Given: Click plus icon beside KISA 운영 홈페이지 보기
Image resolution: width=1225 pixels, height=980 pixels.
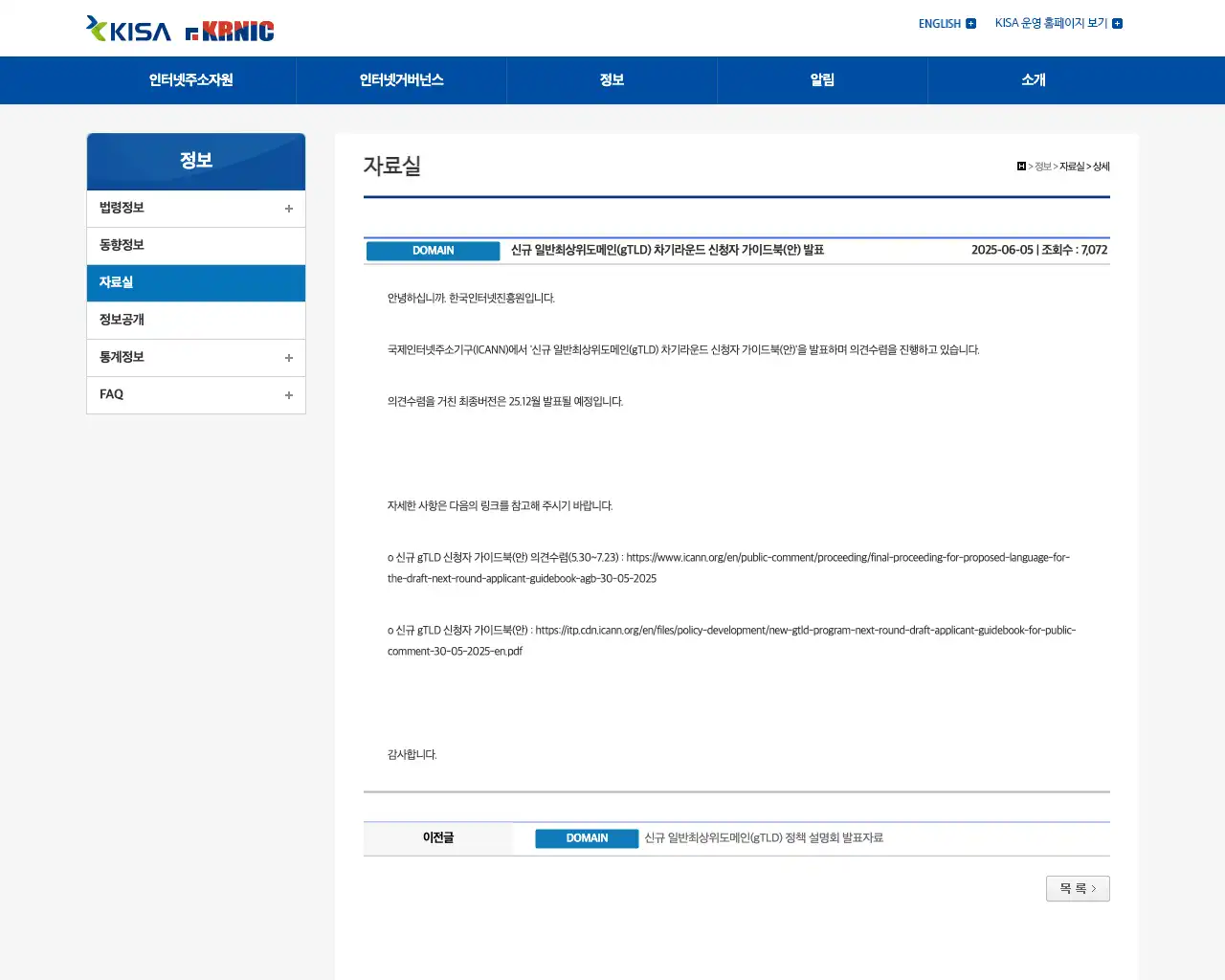Looking at the screenshot, I should coord(1117,24).
